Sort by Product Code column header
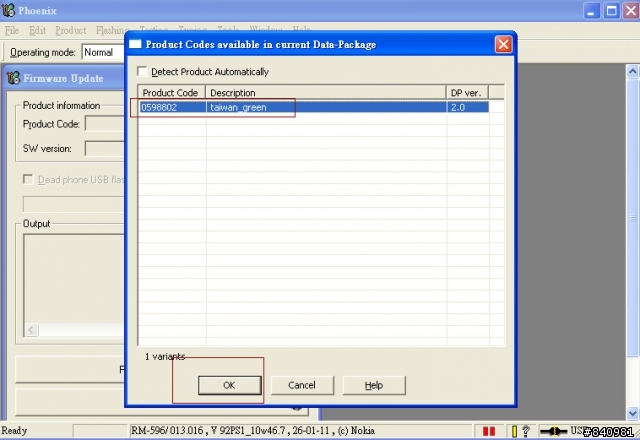This screenshot has height=440, width=640. pos(171,93)
